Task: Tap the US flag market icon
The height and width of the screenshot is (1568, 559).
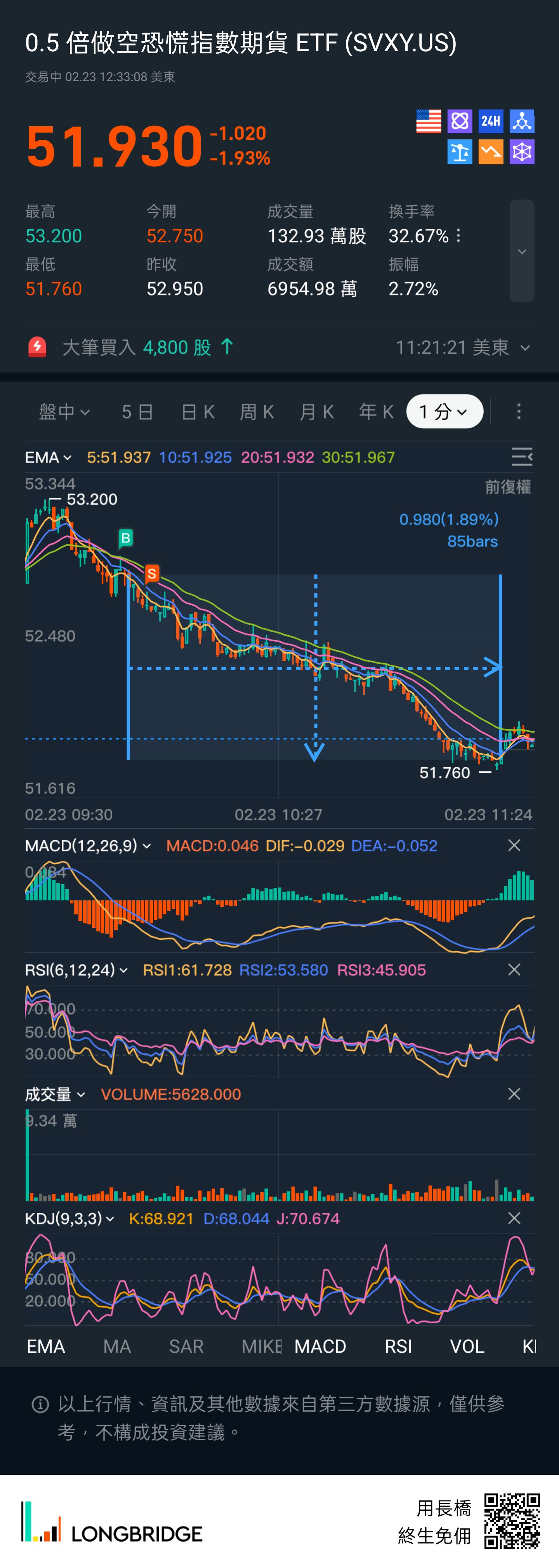Action: coord(428,121)
